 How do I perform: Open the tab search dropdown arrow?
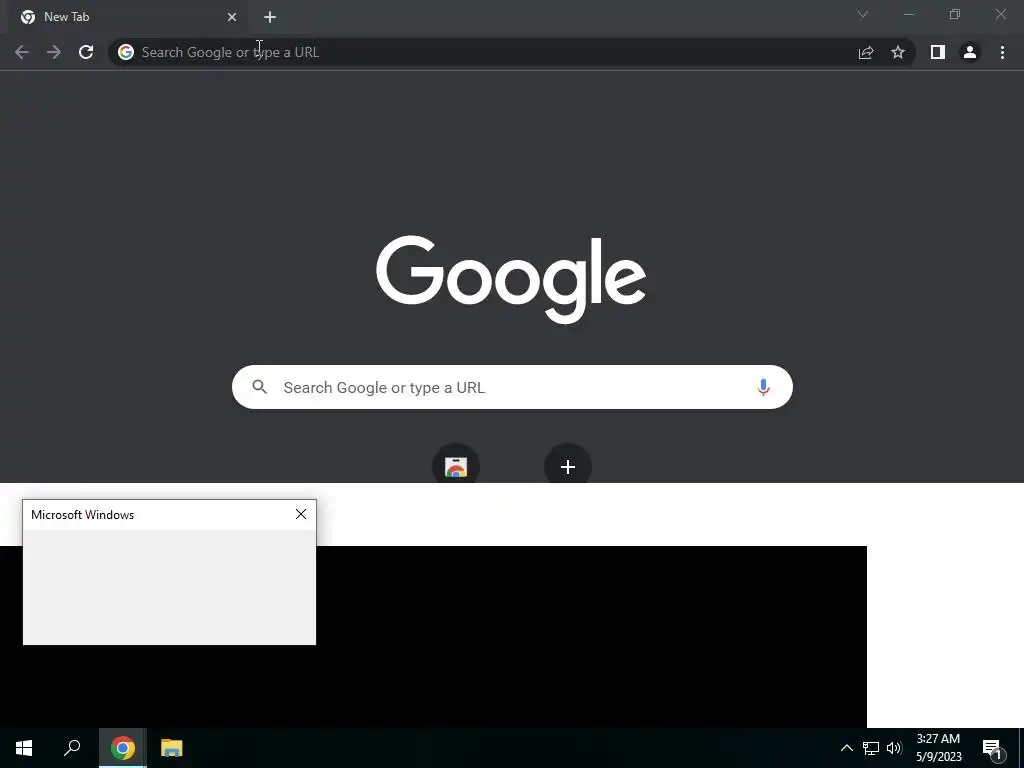point(863,14)
